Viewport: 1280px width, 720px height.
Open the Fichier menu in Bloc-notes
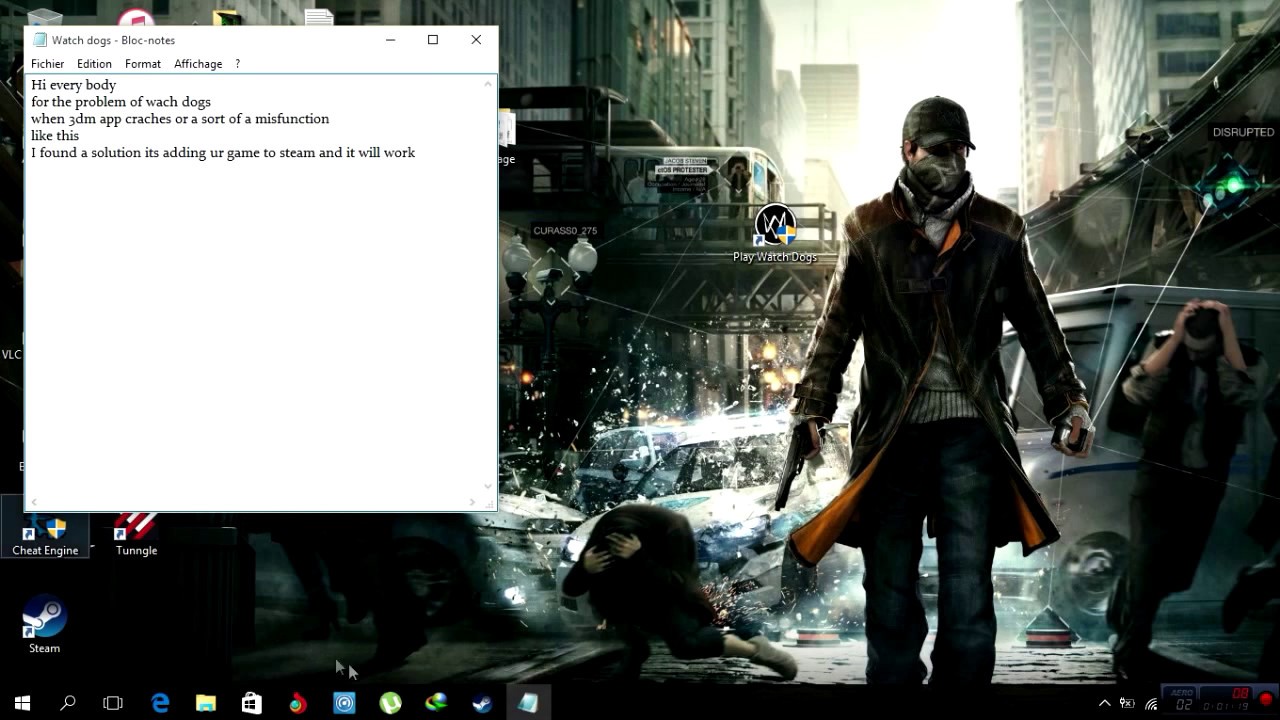point(47,63)
